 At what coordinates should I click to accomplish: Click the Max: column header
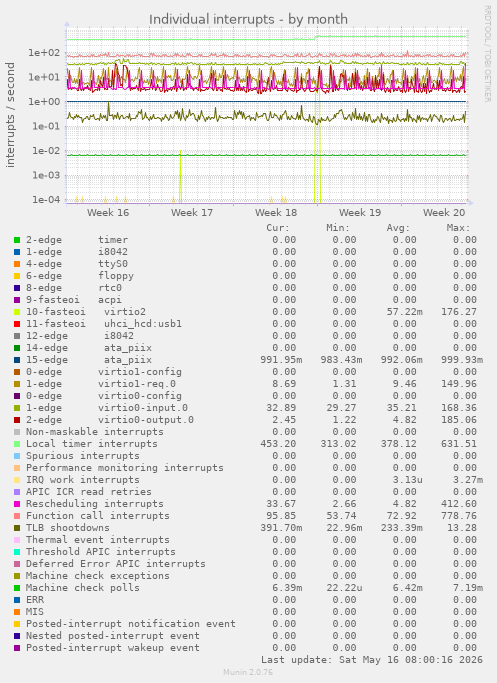coord(458,228)
